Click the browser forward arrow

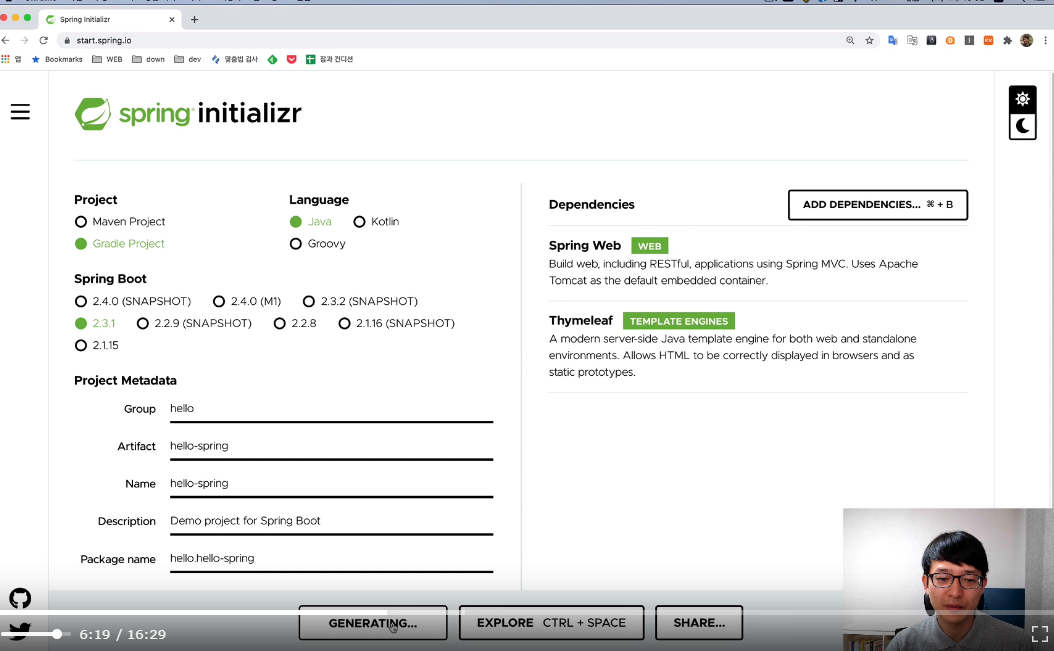pyautogui.click(x=25, y=40)
